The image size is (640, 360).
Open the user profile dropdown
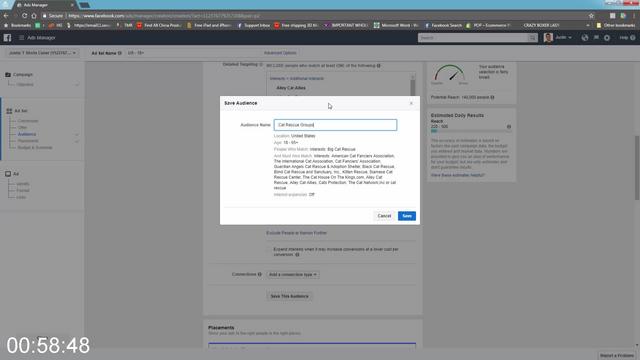[x=563, y=38]
